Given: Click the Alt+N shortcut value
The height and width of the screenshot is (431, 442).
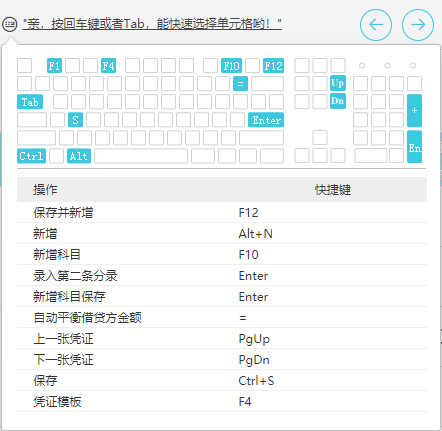Looking at the screenshot, I should click(x=256, y=234).
